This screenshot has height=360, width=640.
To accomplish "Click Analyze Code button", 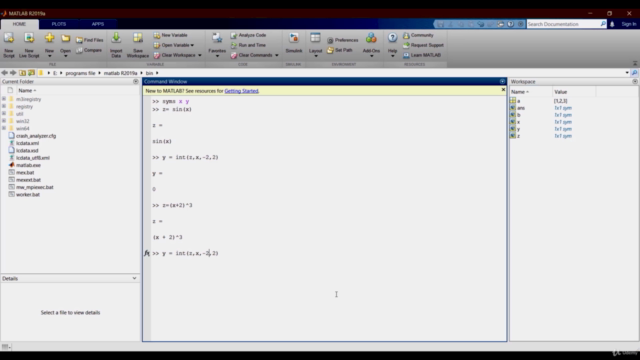I will click(248, 35).
